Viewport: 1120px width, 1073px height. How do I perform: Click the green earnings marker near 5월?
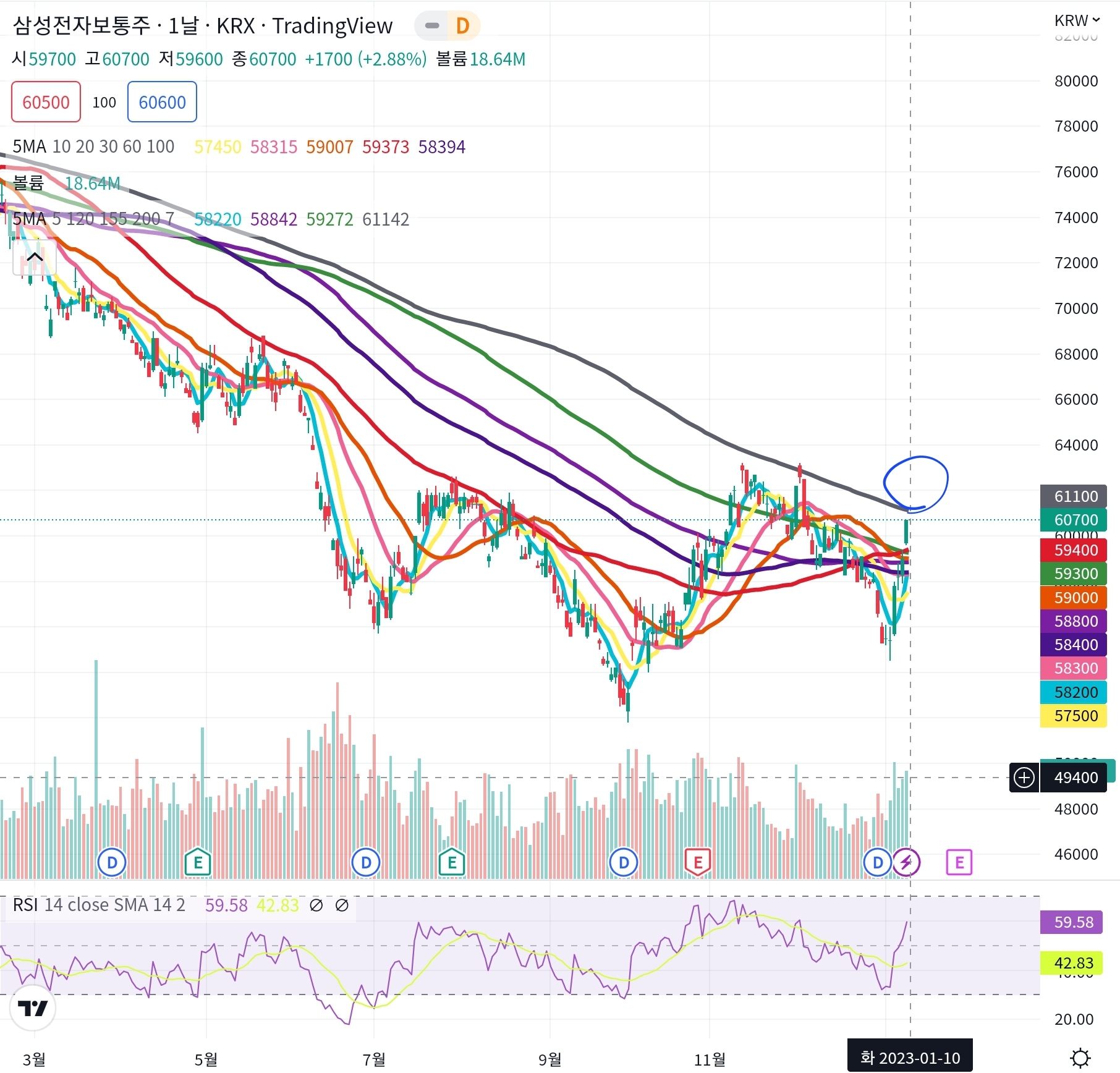pyautogui.click(x=198, y=862)
